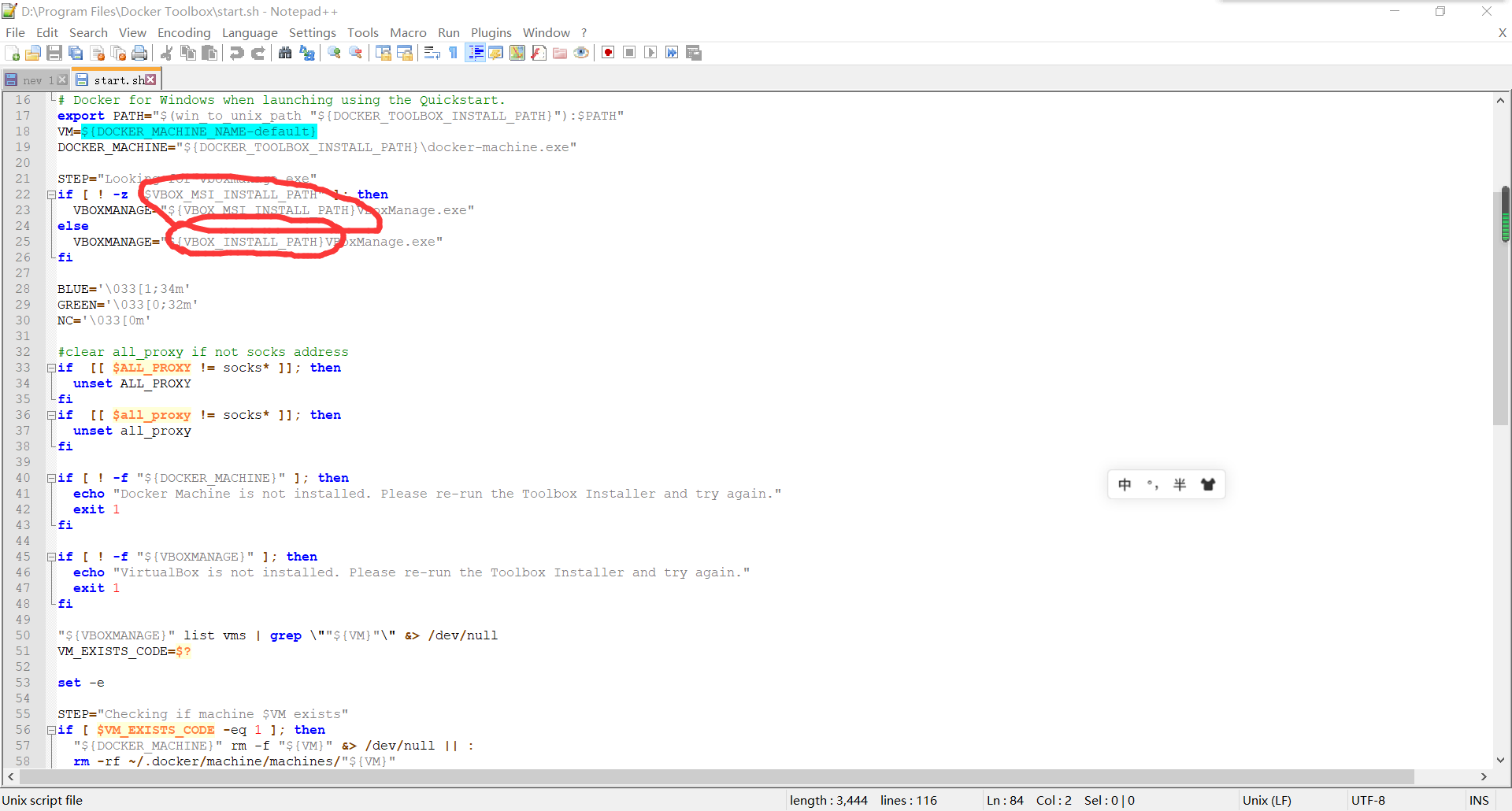Screen dimensions: 1512x811
Task: Click the IME skin shirt icon
Action: [1208, 484]
